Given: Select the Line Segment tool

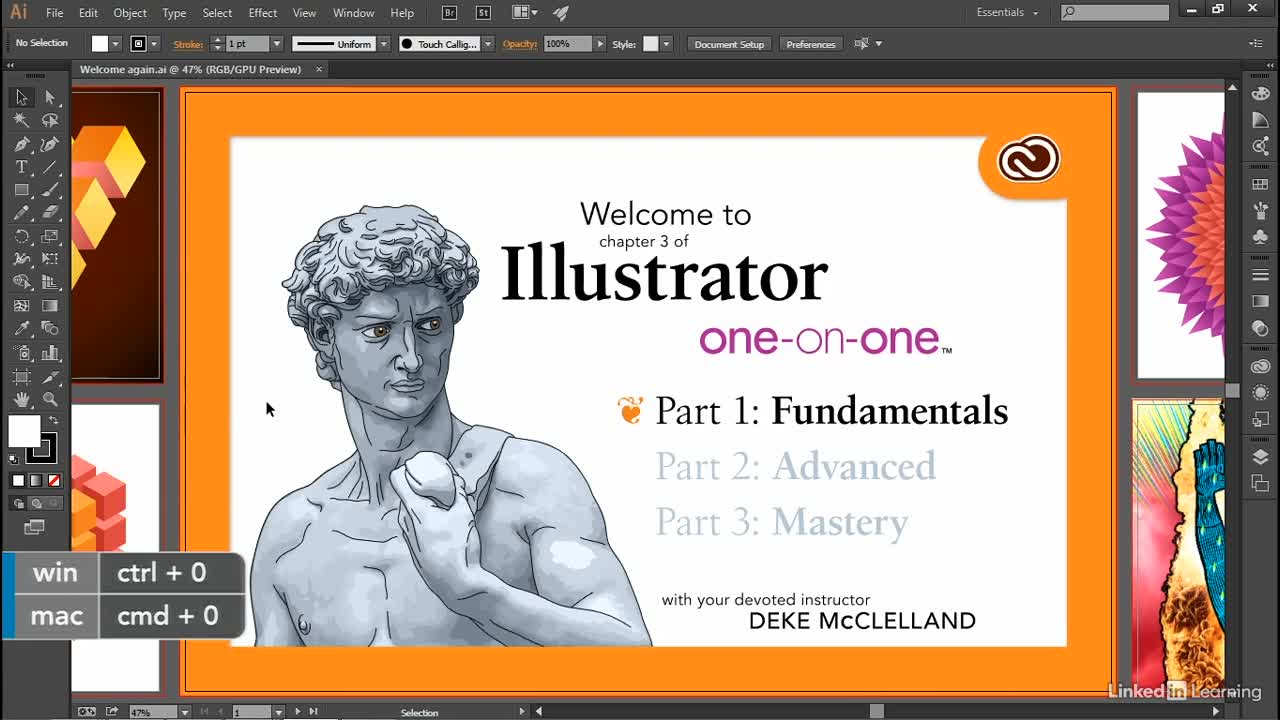Looking at the screenshot, I should point(50,167).
